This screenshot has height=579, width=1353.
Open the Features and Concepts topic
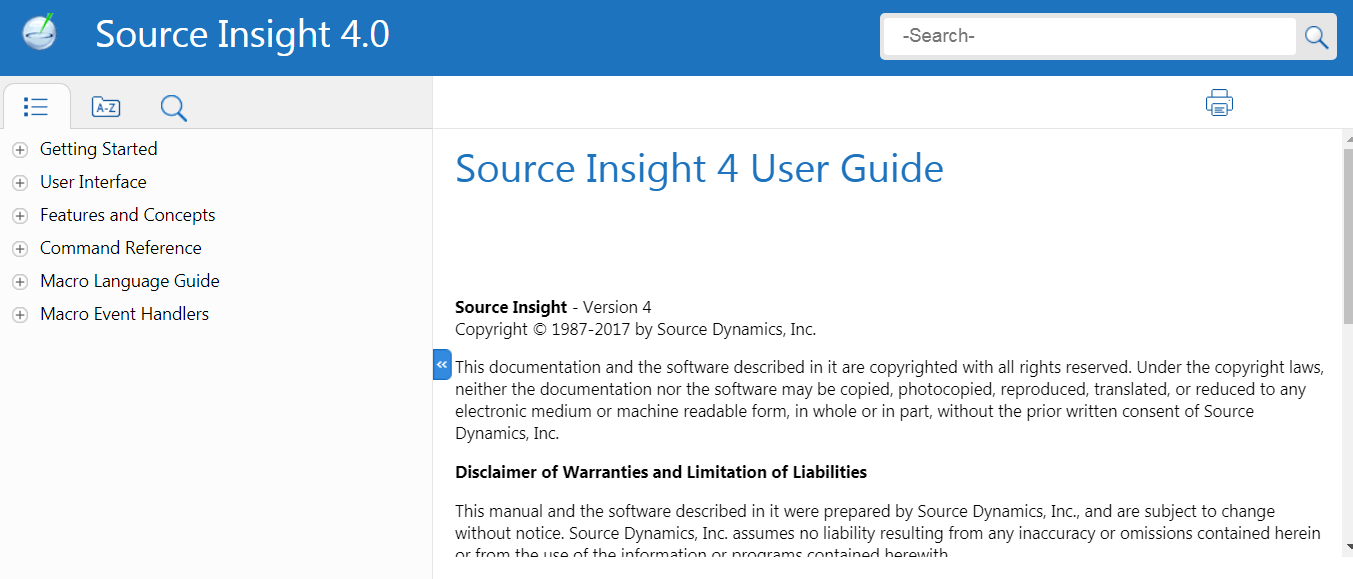[127, 215]
